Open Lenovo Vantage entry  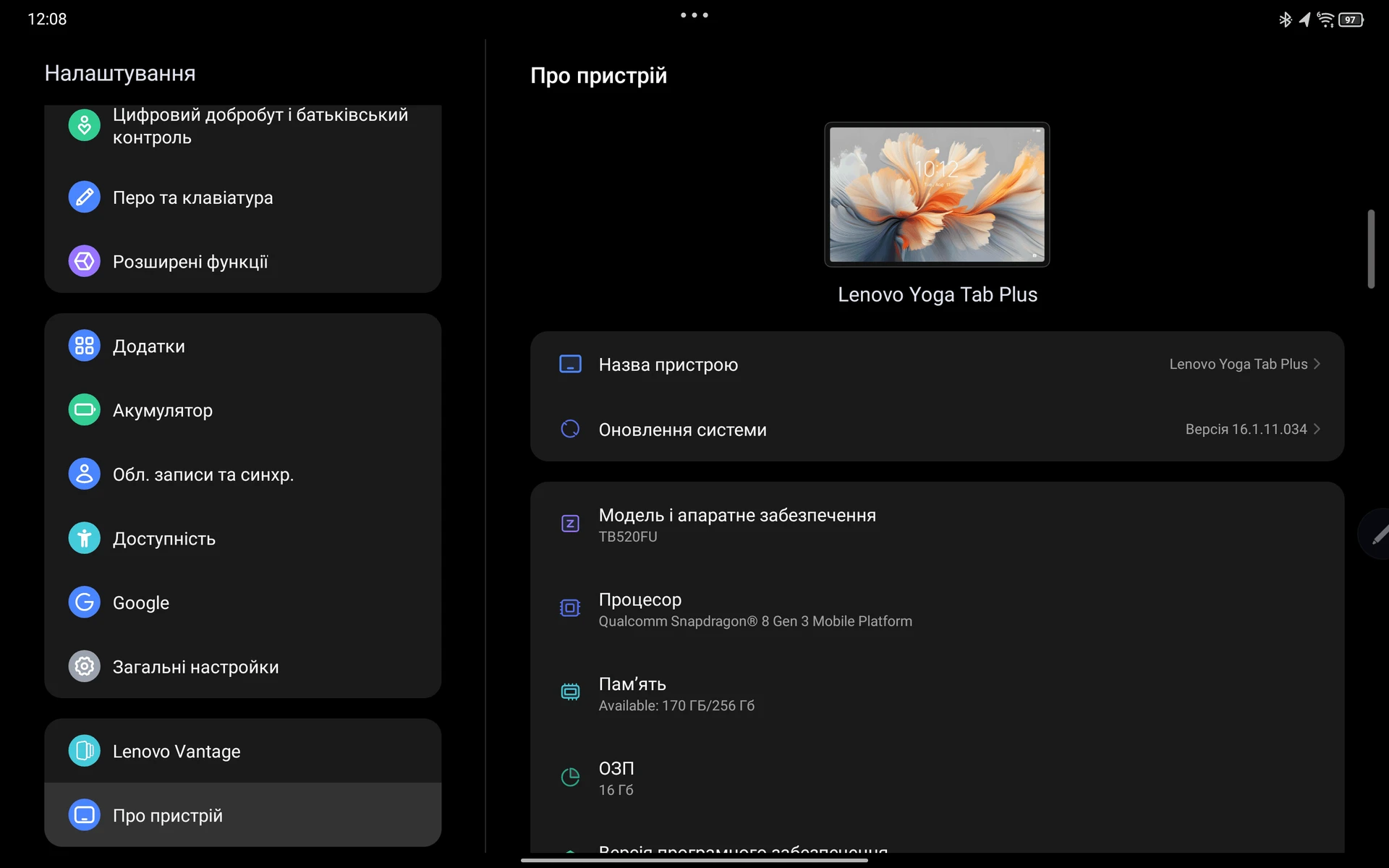243,751
